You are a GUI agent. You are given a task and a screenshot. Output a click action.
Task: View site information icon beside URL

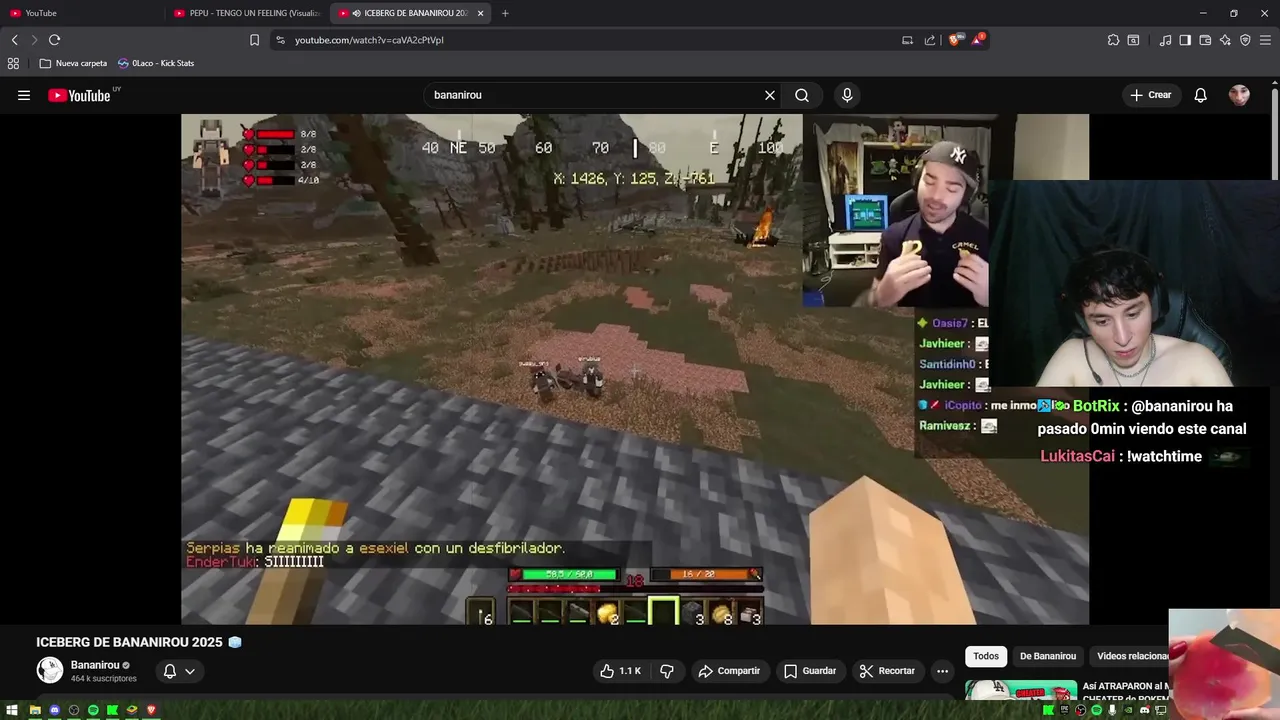[x=280, y=40]
